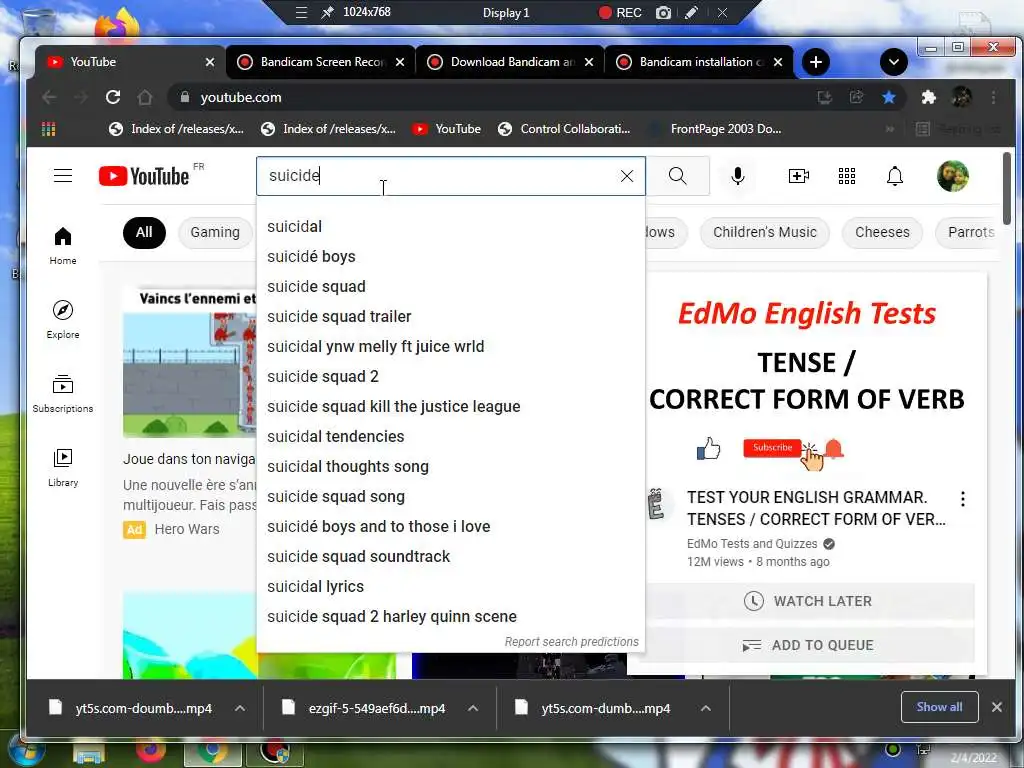Close the downloads bar

tap(997, 707)
